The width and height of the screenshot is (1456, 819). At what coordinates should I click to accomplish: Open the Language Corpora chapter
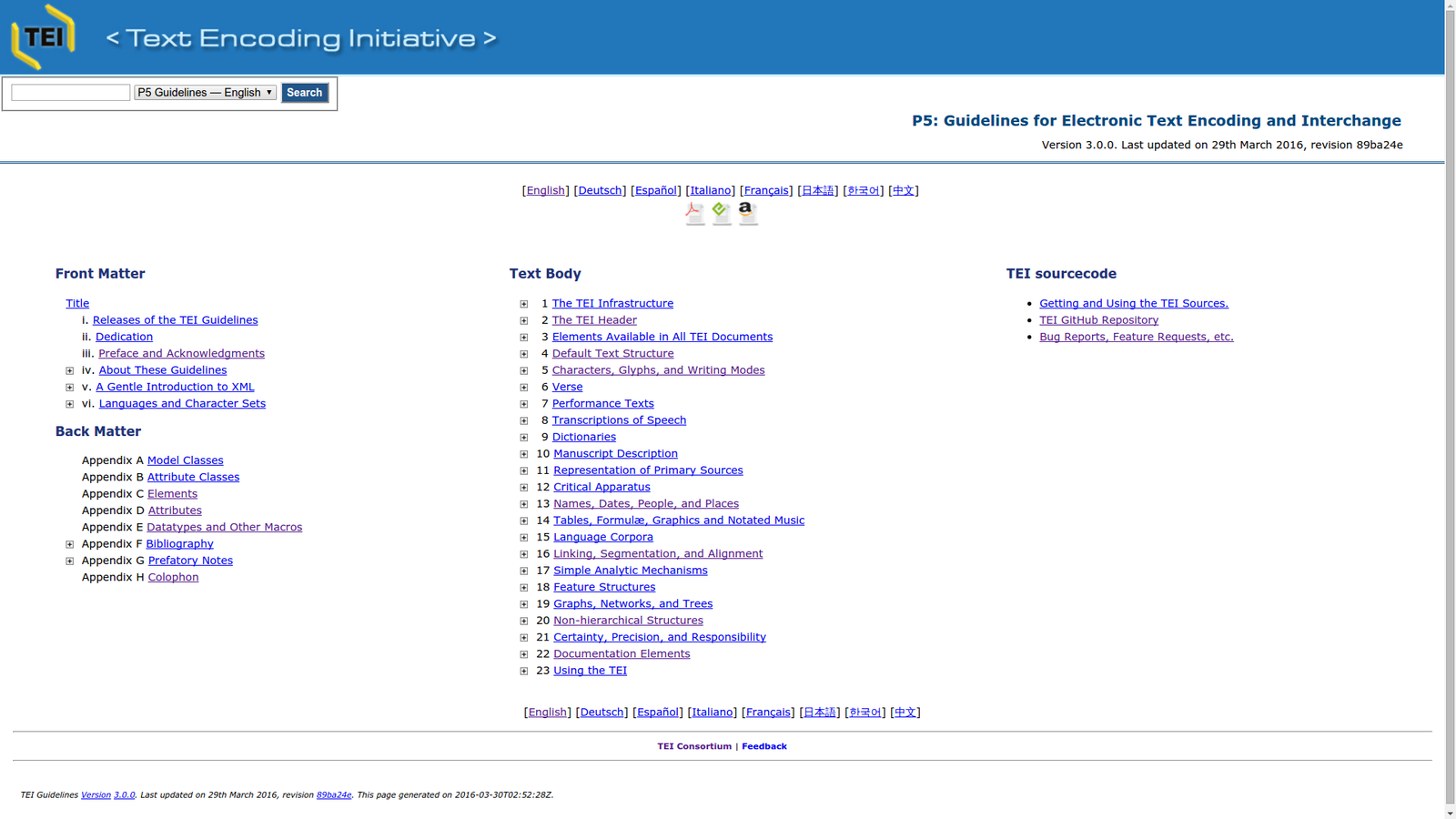(x=602, y=537)
